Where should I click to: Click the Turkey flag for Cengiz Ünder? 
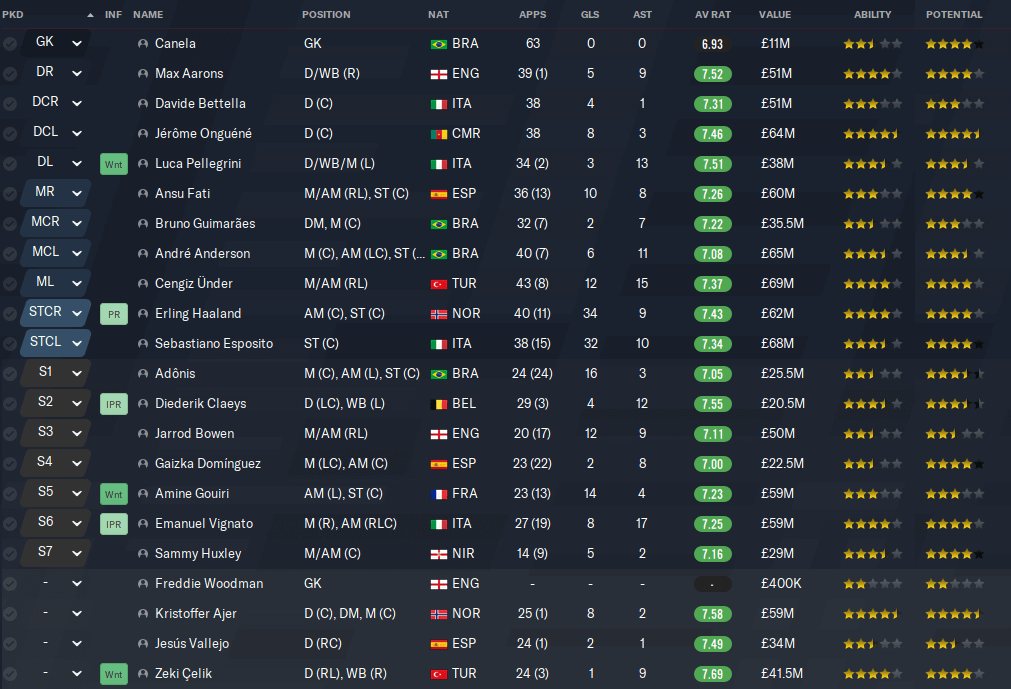coord(438,284)
